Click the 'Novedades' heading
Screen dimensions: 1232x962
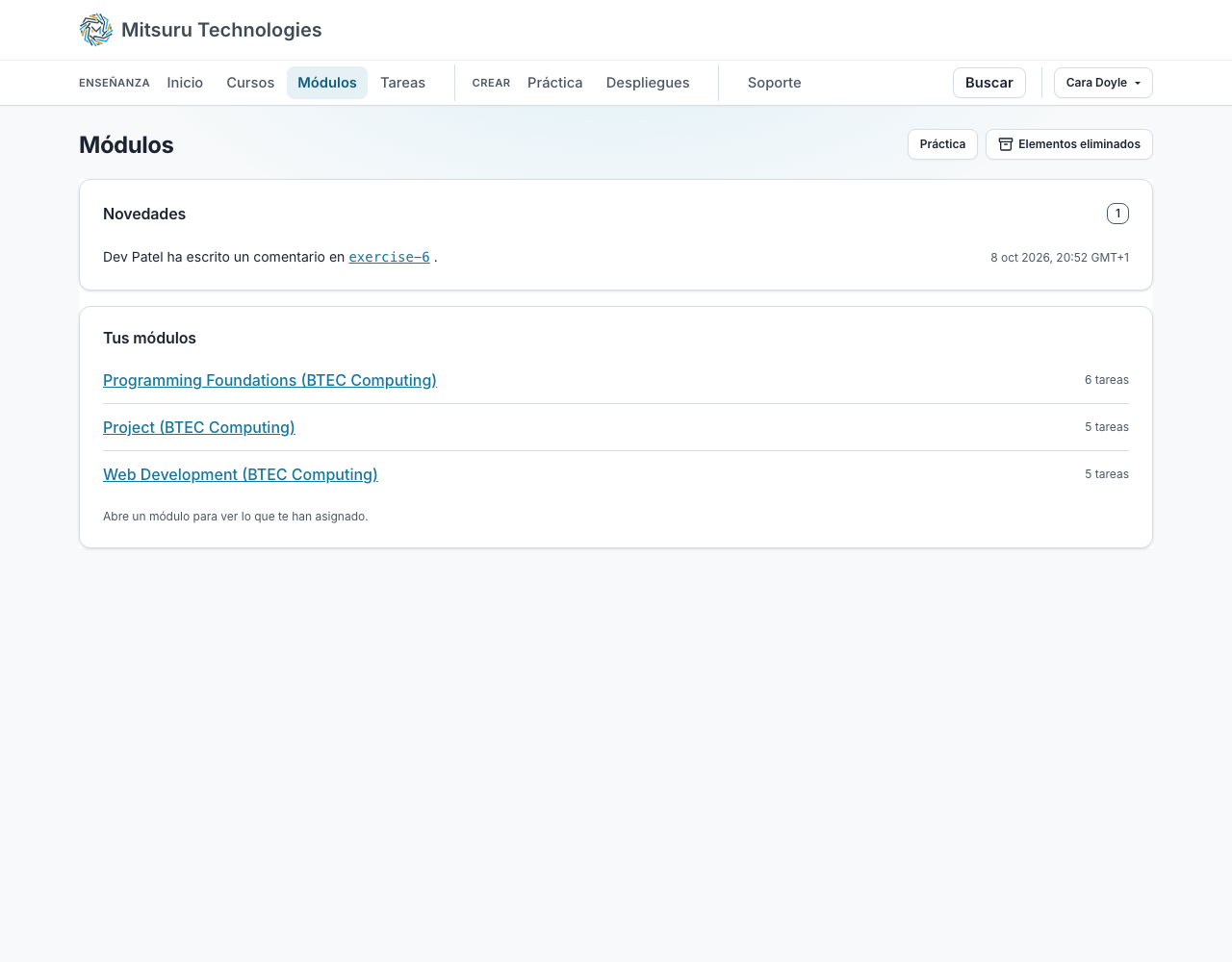point(144,214)
